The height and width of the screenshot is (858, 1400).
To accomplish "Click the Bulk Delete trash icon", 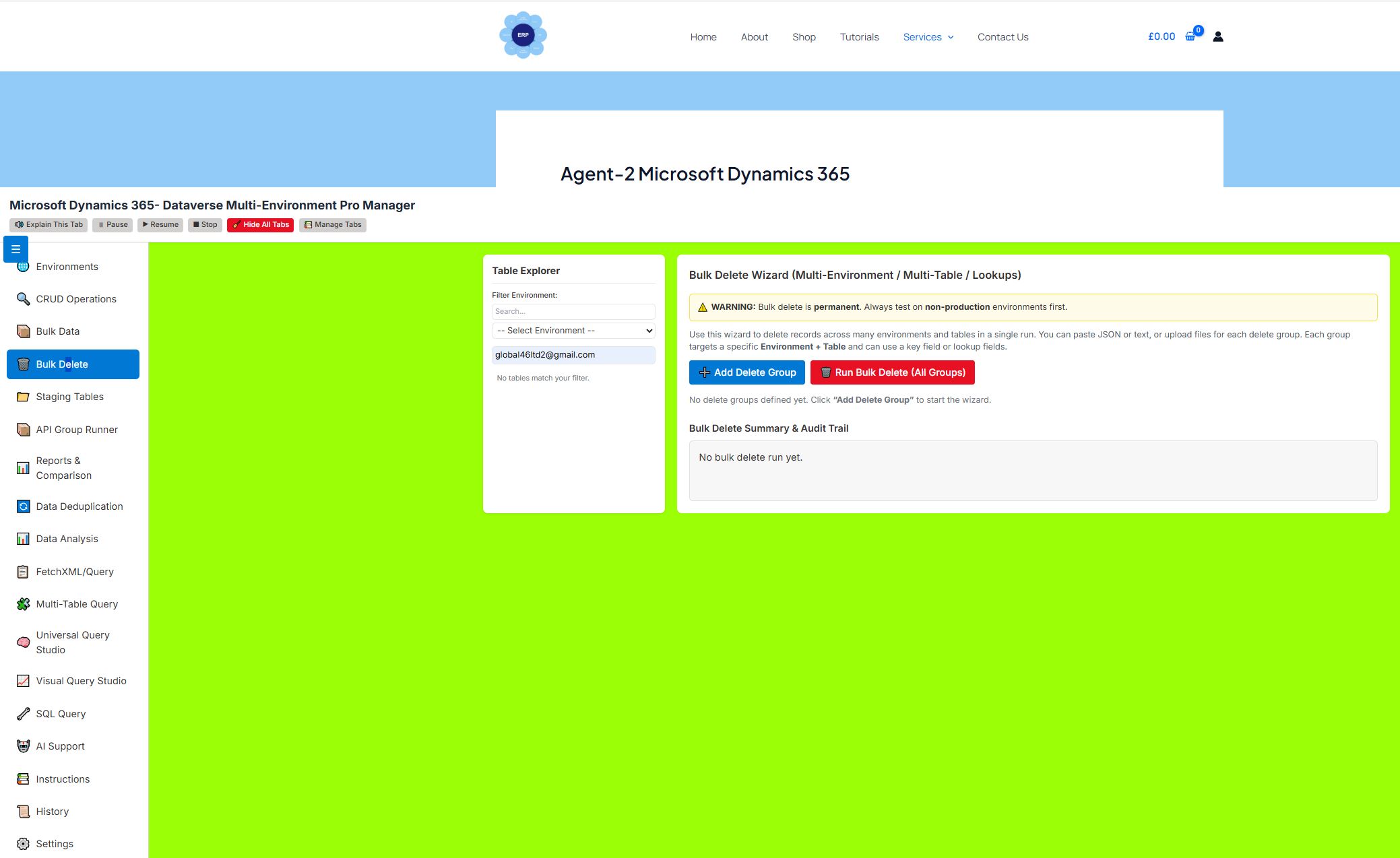I will point(22,364).
